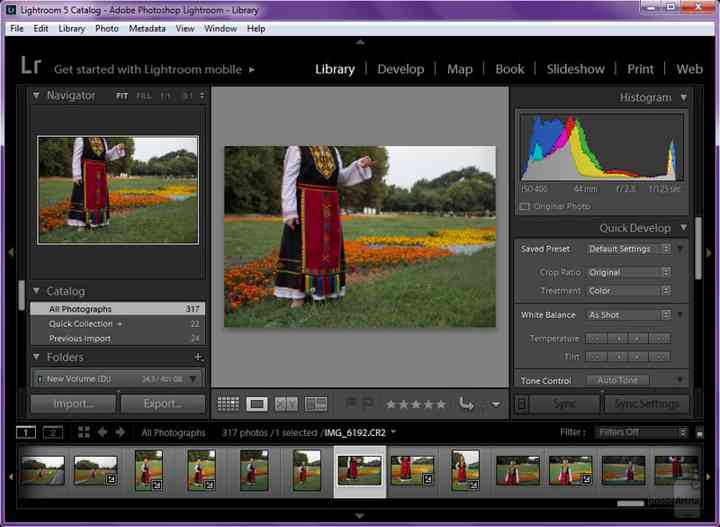The width and height of the screenshot is (720, 527).
Task: Switch to Survey view icon
Action: [x=316, y=404]
